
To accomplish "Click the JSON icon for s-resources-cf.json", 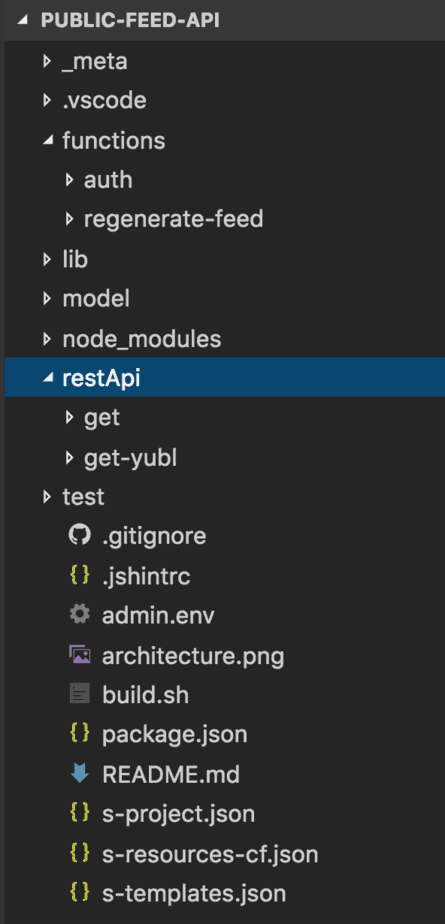I will tap(80, 853).
